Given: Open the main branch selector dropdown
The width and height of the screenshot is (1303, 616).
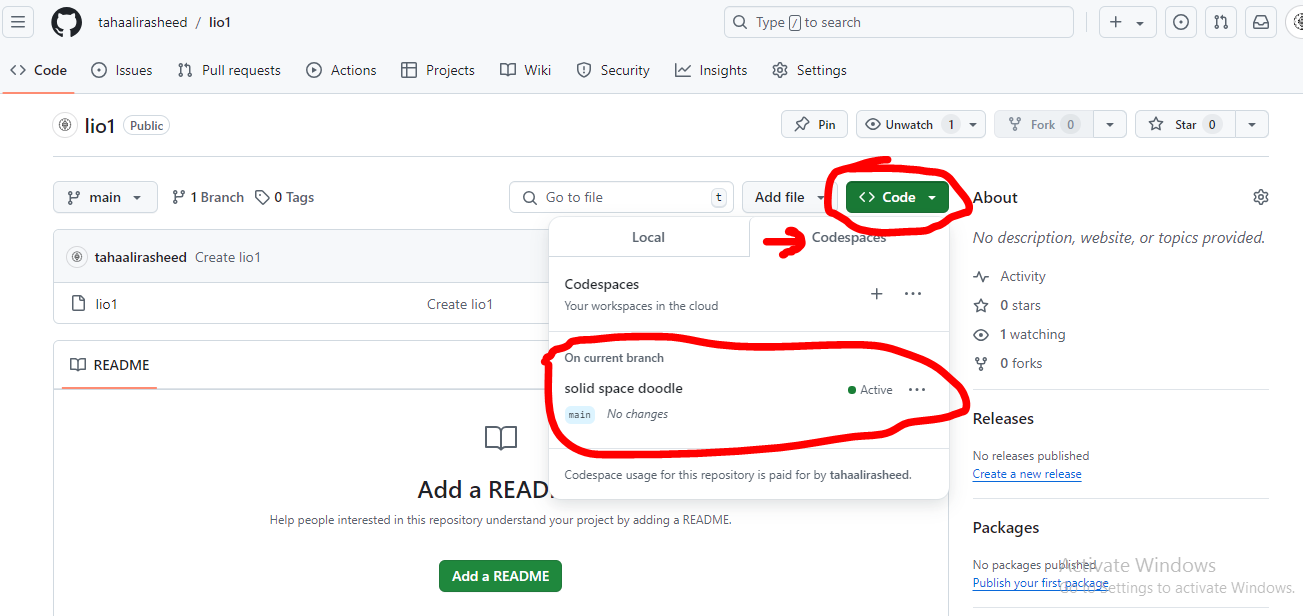Looking at the screenshot, I should coord(105,197).
